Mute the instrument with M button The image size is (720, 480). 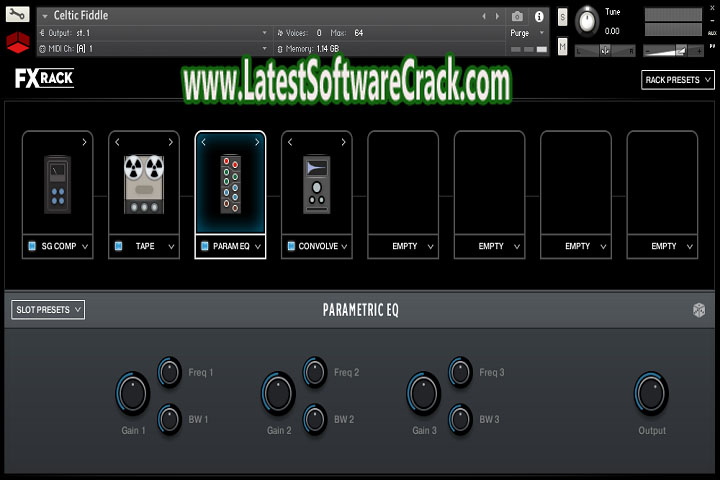tap(562, 47)
